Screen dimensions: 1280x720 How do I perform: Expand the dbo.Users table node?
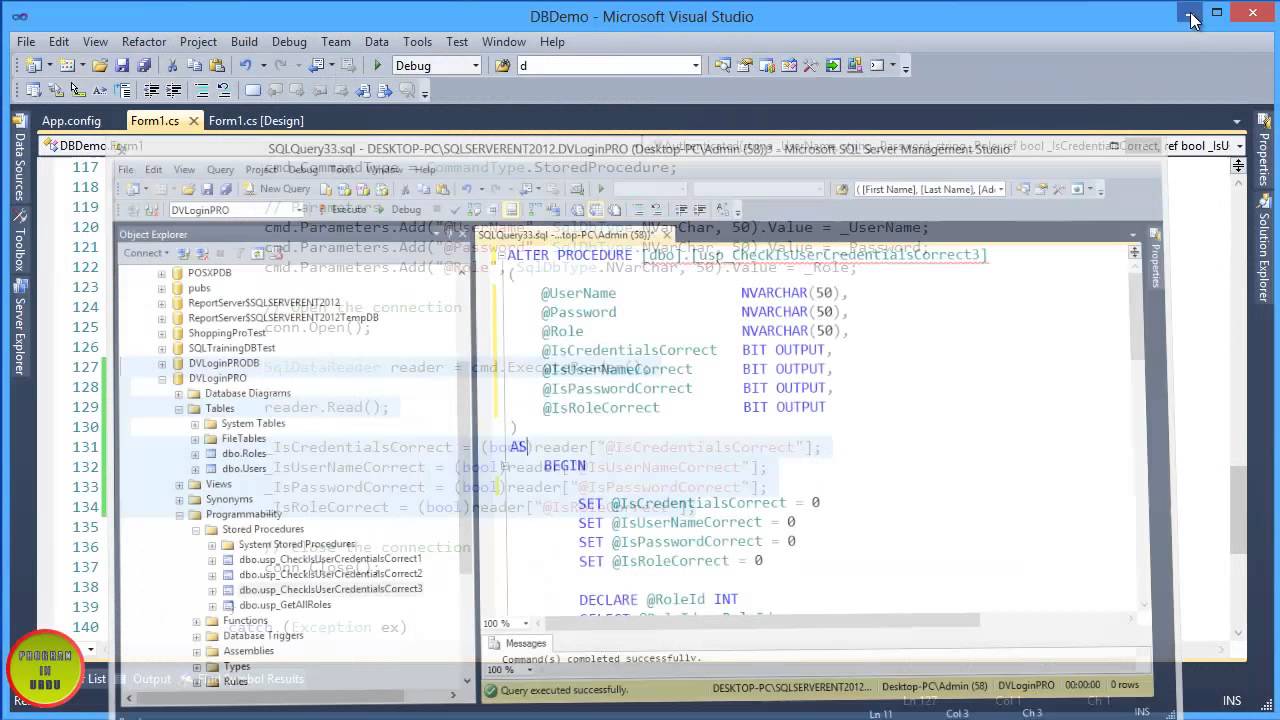tap(195, 468)
